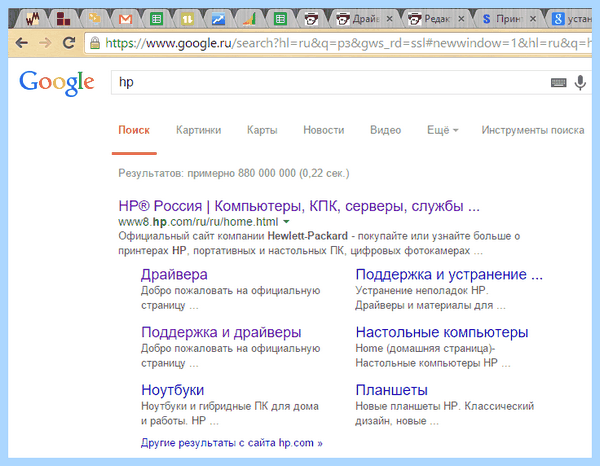Open Инструменты поиска search tools
This screenshot has width=600, height=466.
click(x=533, y=130)
